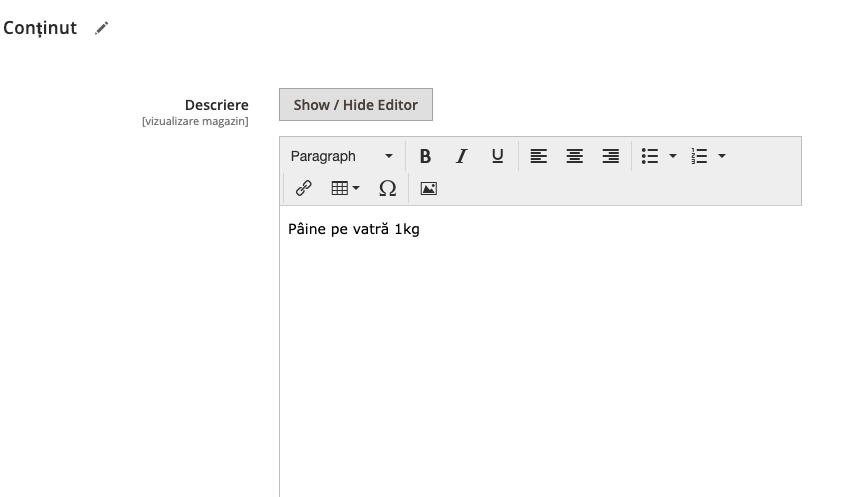Align text to the right
This screenshot has height=497, width=859.
coord(611,156)
